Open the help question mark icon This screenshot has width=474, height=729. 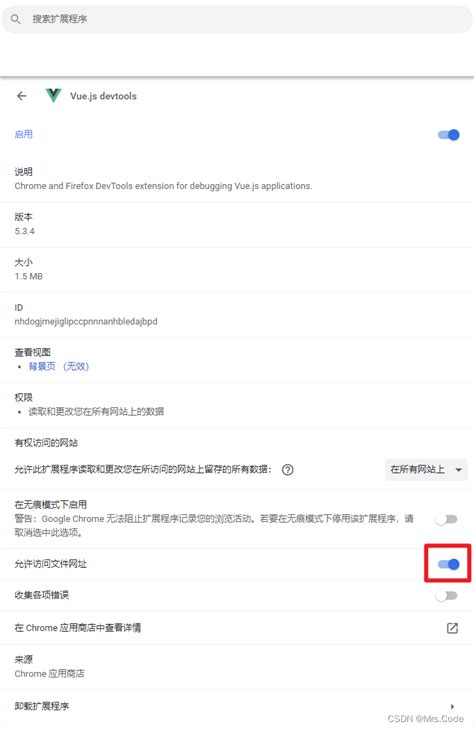[x=288, y=470]
